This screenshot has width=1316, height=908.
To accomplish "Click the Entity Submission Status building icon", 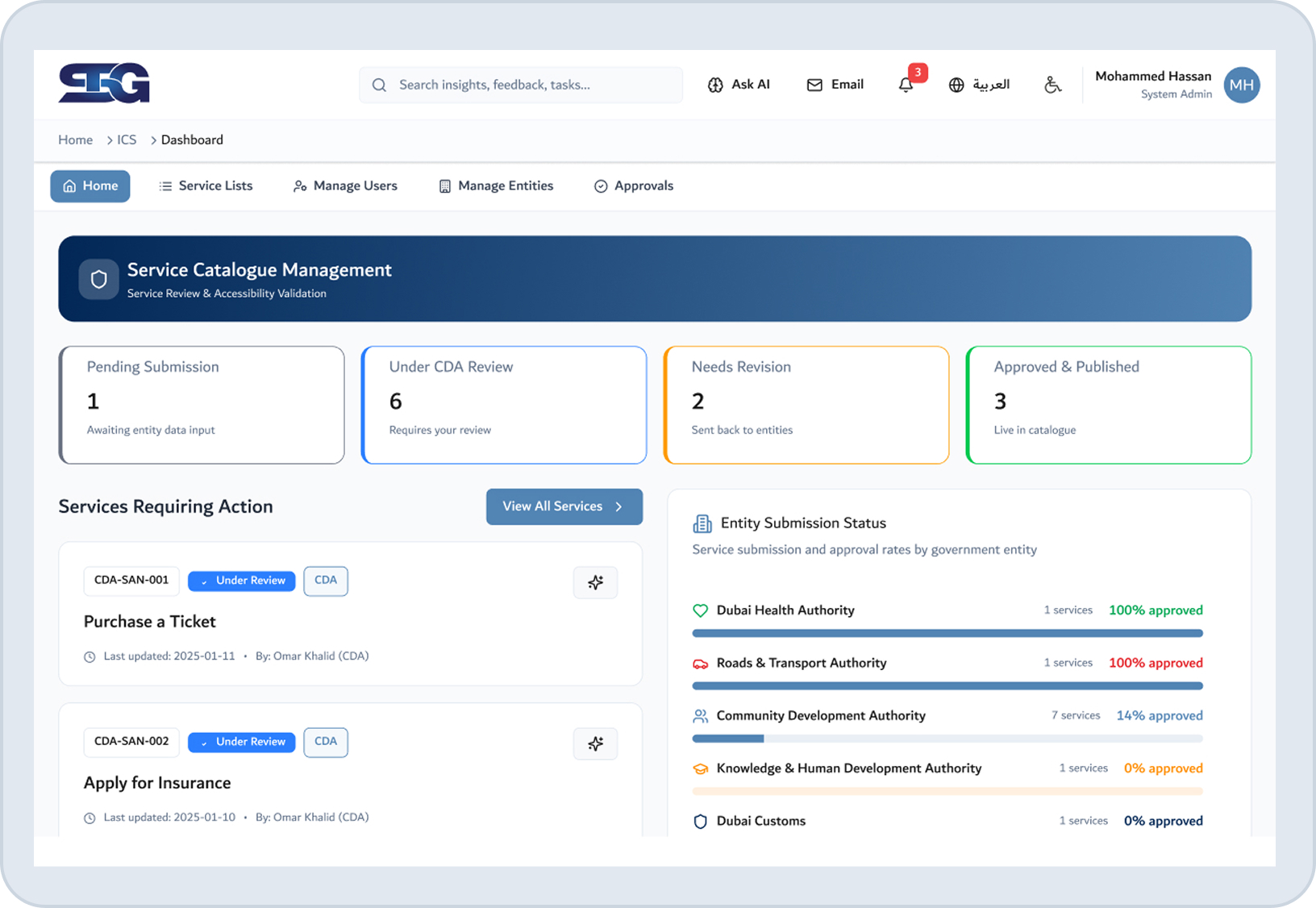I will pyautogui.click(x=702, y=523).
